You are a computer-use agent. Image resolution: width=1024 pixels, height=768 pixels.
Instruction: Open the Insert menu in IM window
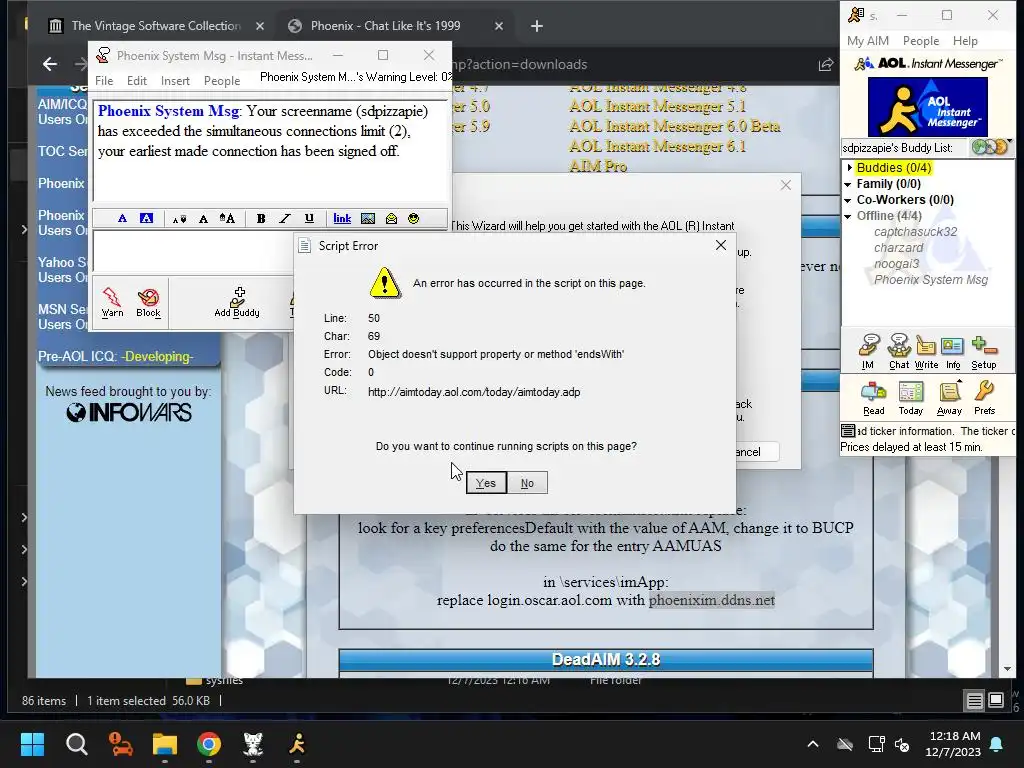click(x=175, y=80)
